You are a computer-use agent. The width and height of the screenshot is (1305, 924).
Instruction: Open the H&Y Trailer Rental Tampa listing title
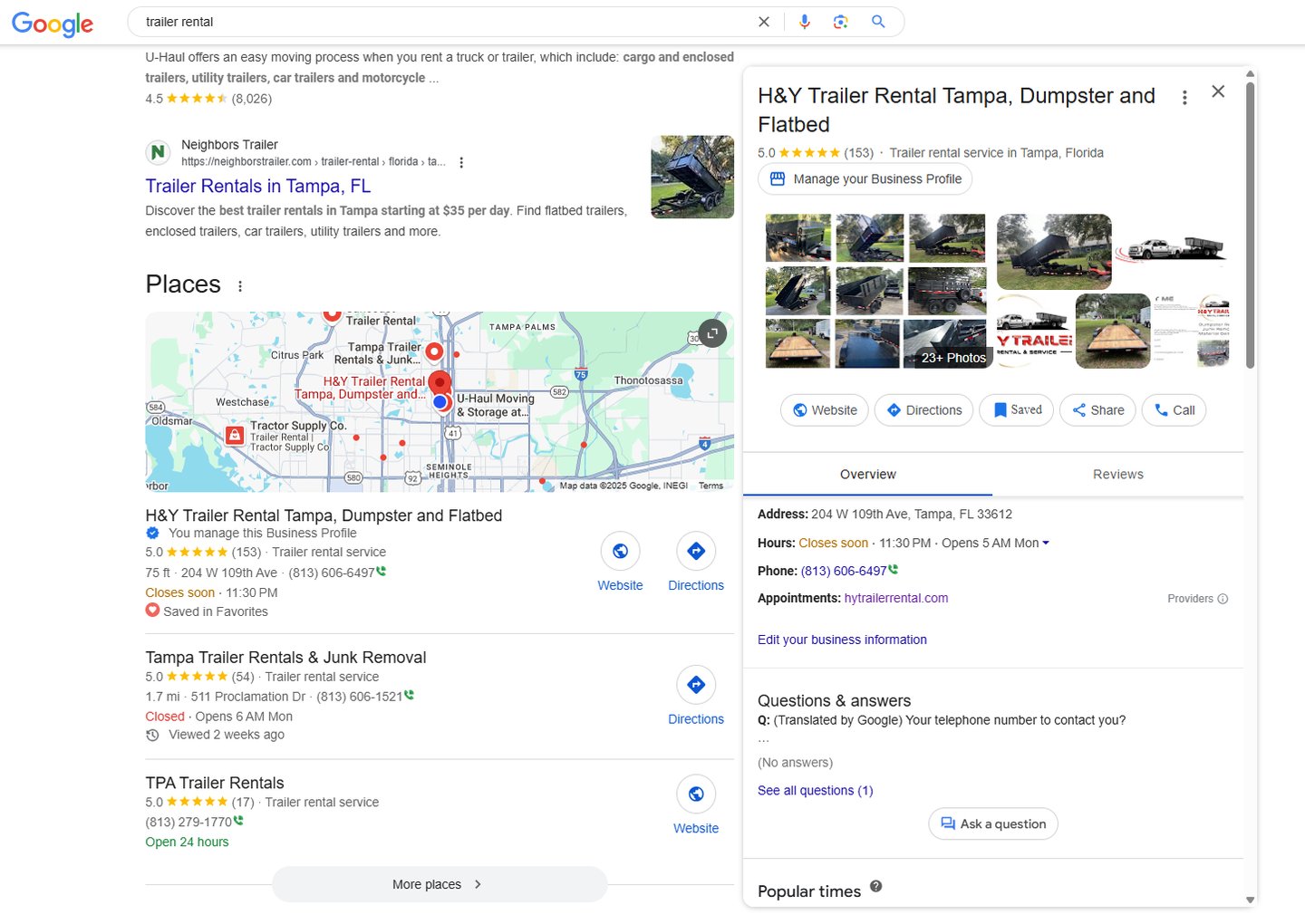[x=324, y=515]
